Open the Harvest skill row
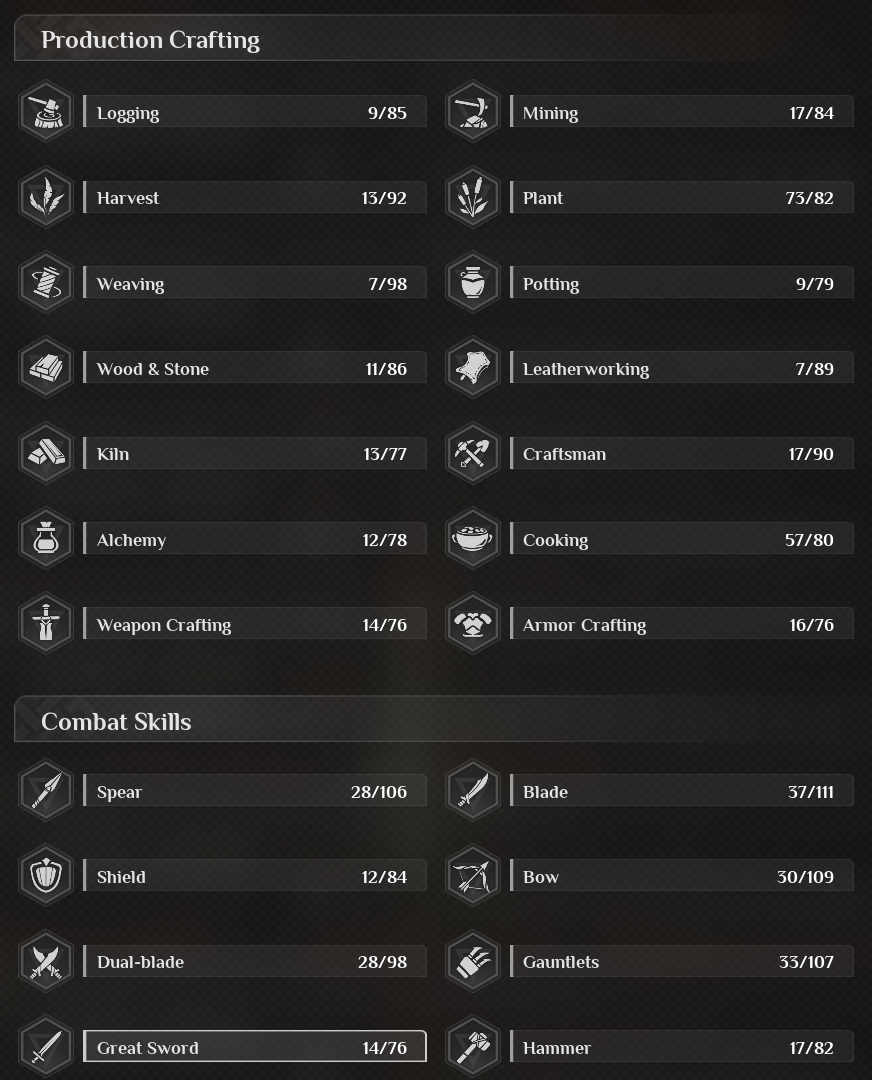The height and width of the screenshot is (1080, 872). click(255, 198)
